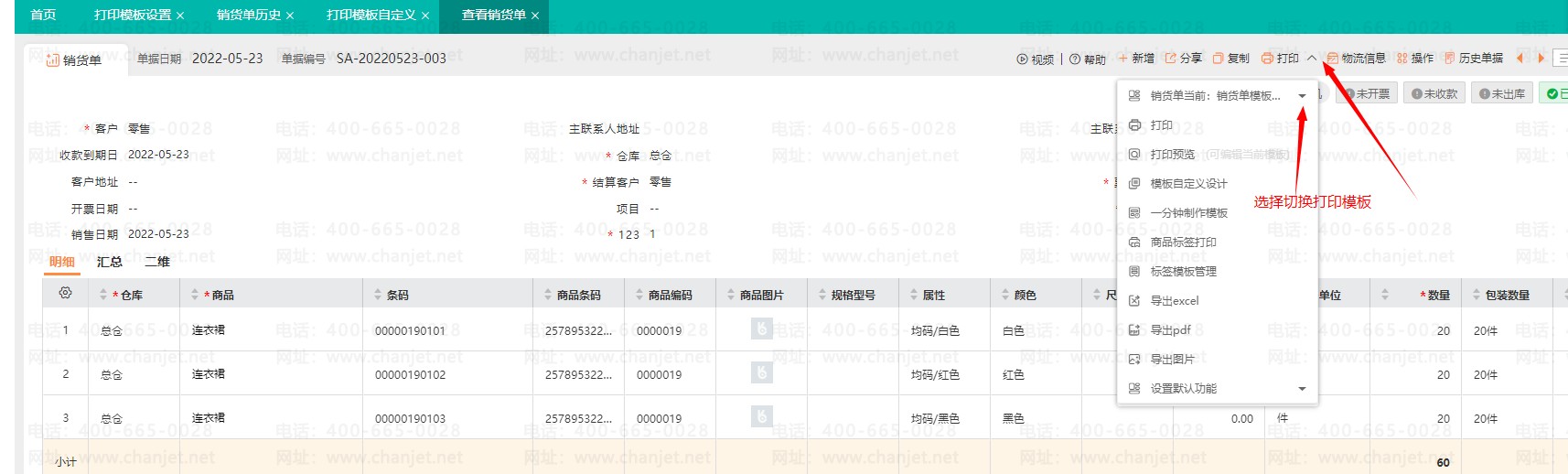Expand the 设置默认功能 submenu arrow
The height and width of the screenshot is (474, 1568).
click(1302, 389)
